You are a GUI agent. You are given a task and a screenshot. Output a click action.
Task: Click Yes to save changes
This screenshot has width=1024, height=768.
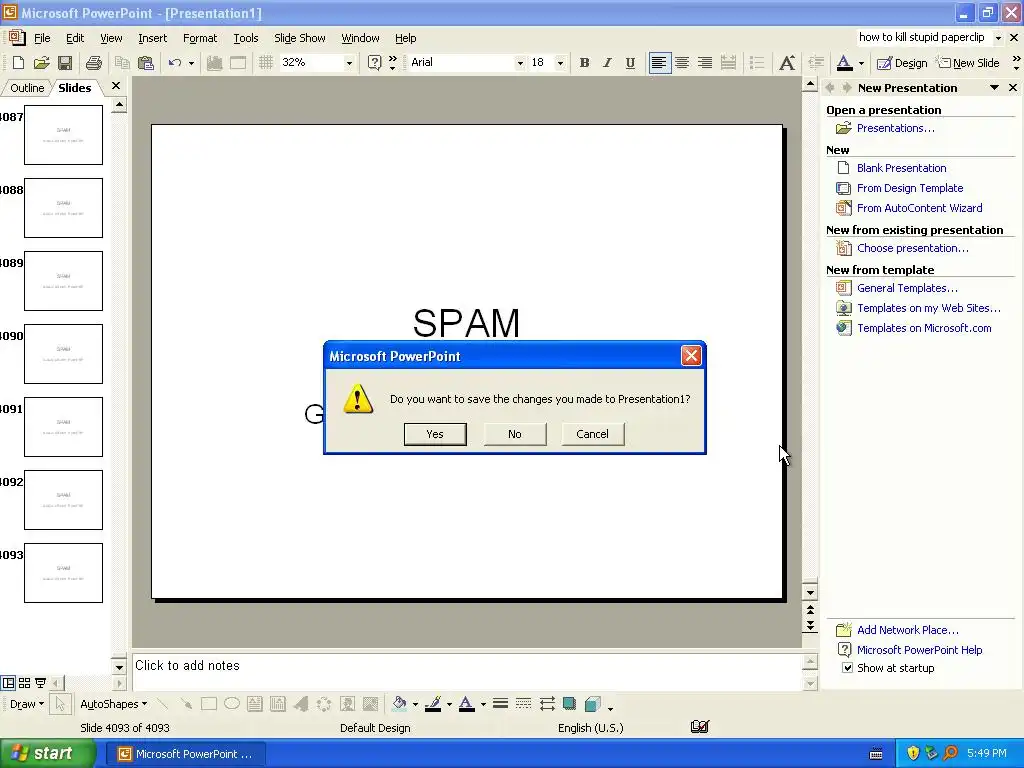[x=435, y=434]
